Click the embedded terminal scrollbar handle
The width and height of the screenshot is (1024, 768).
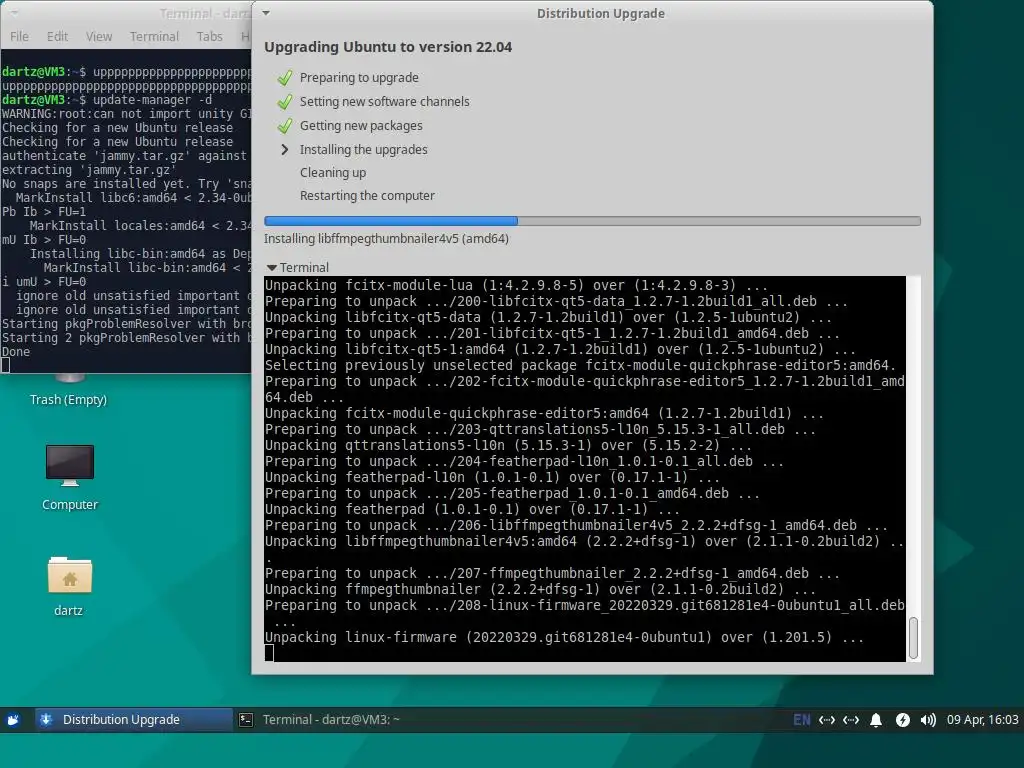(913, 637)
